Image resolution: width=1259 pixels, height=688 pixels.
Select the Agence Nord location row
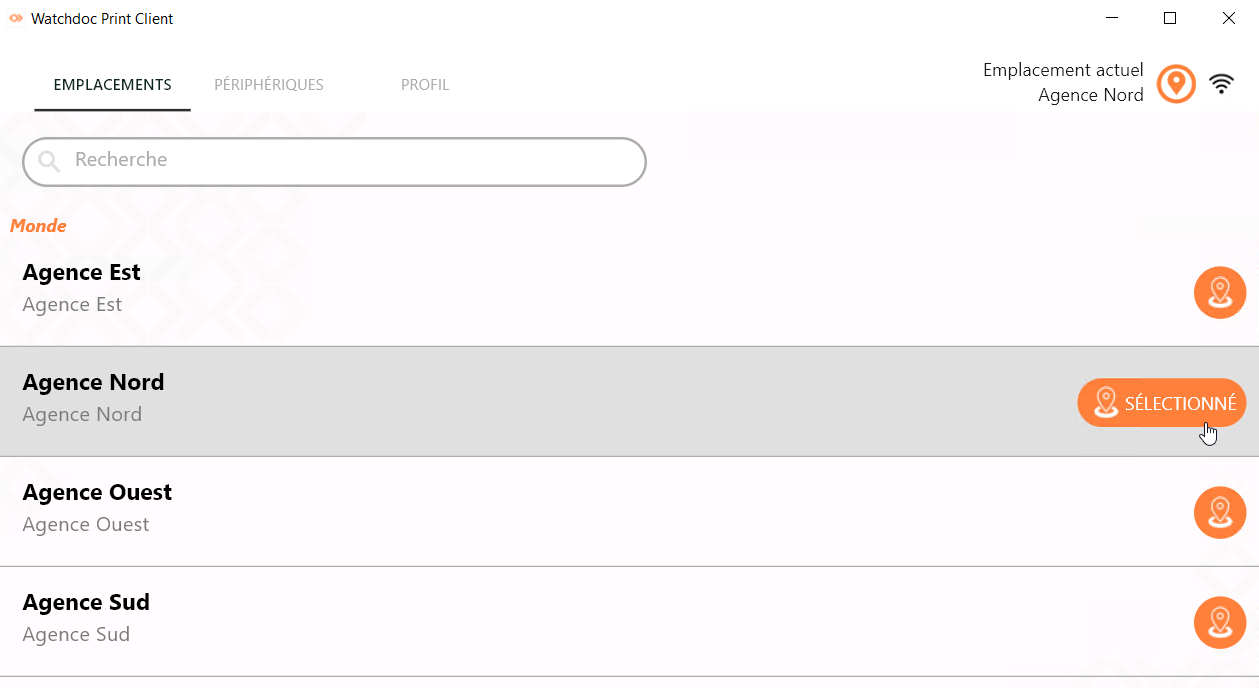point(500,399)
